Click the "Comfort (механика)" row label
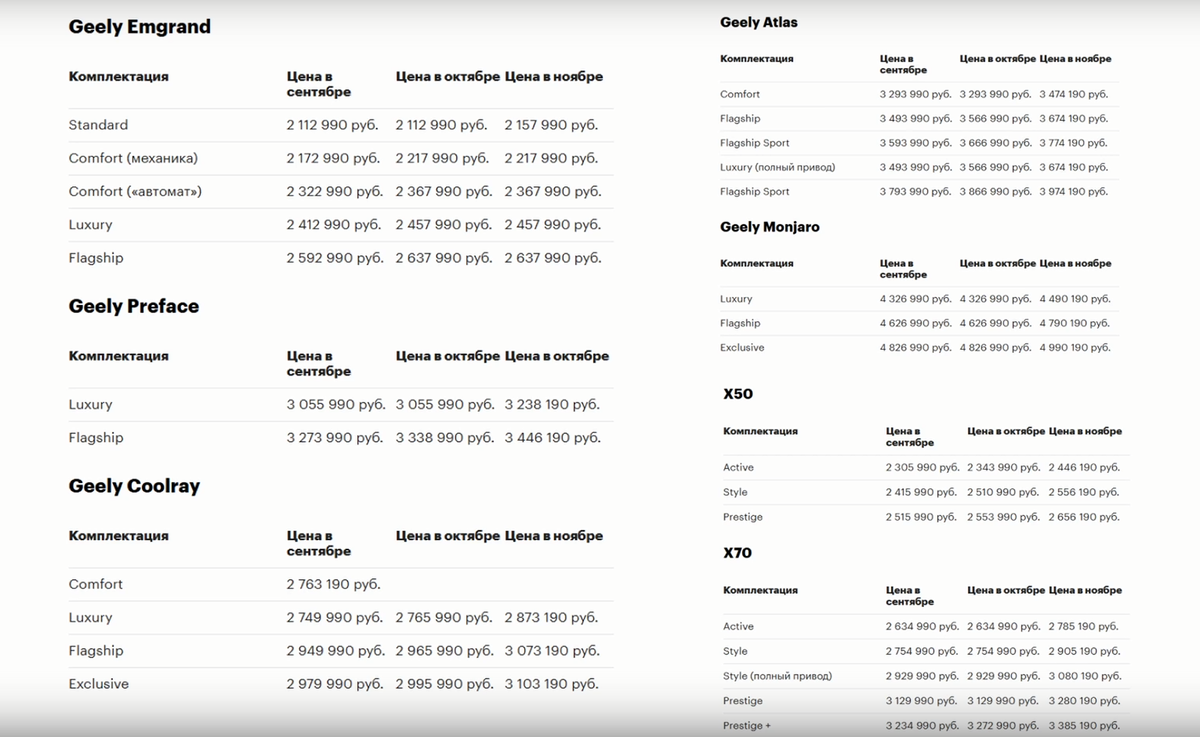Image resolution: width=1200 pixels, height=737 pixels. [x=133, y=158]
